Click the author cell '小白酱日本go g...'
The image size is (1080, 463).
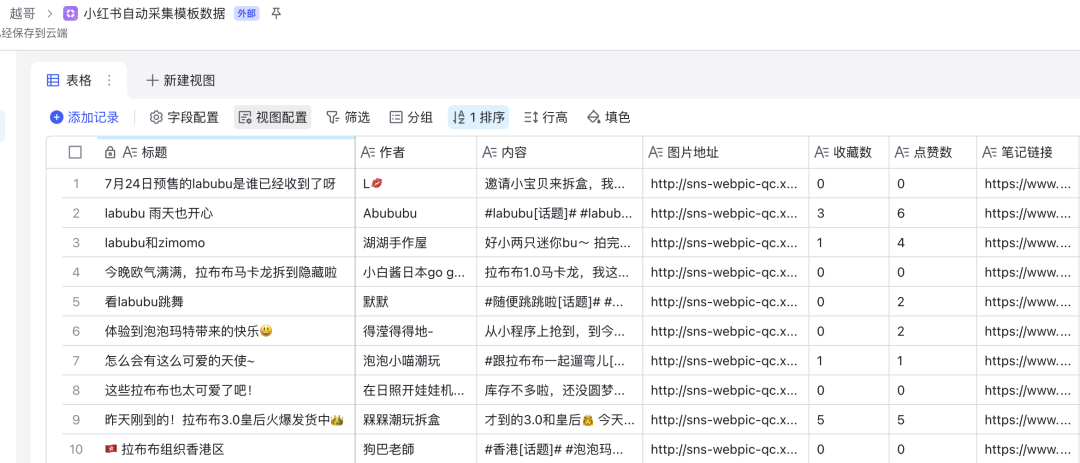tap(416, 272)
